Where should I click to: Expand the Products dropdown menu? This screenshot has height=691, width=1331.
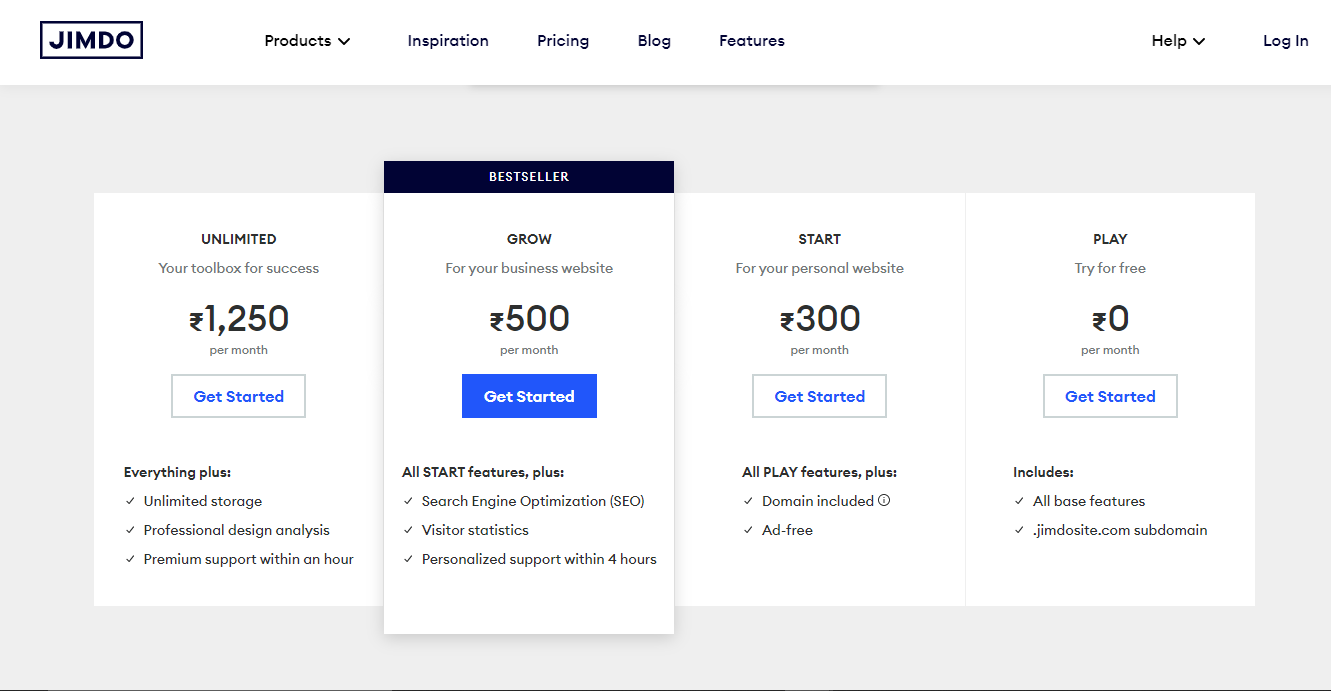tap(307, 41)
